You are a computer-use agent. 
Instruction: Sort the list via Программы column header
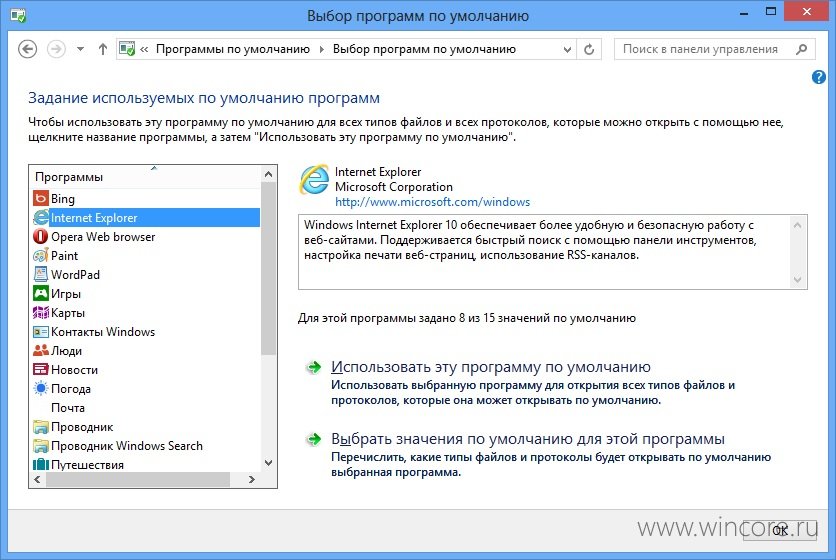146,177
